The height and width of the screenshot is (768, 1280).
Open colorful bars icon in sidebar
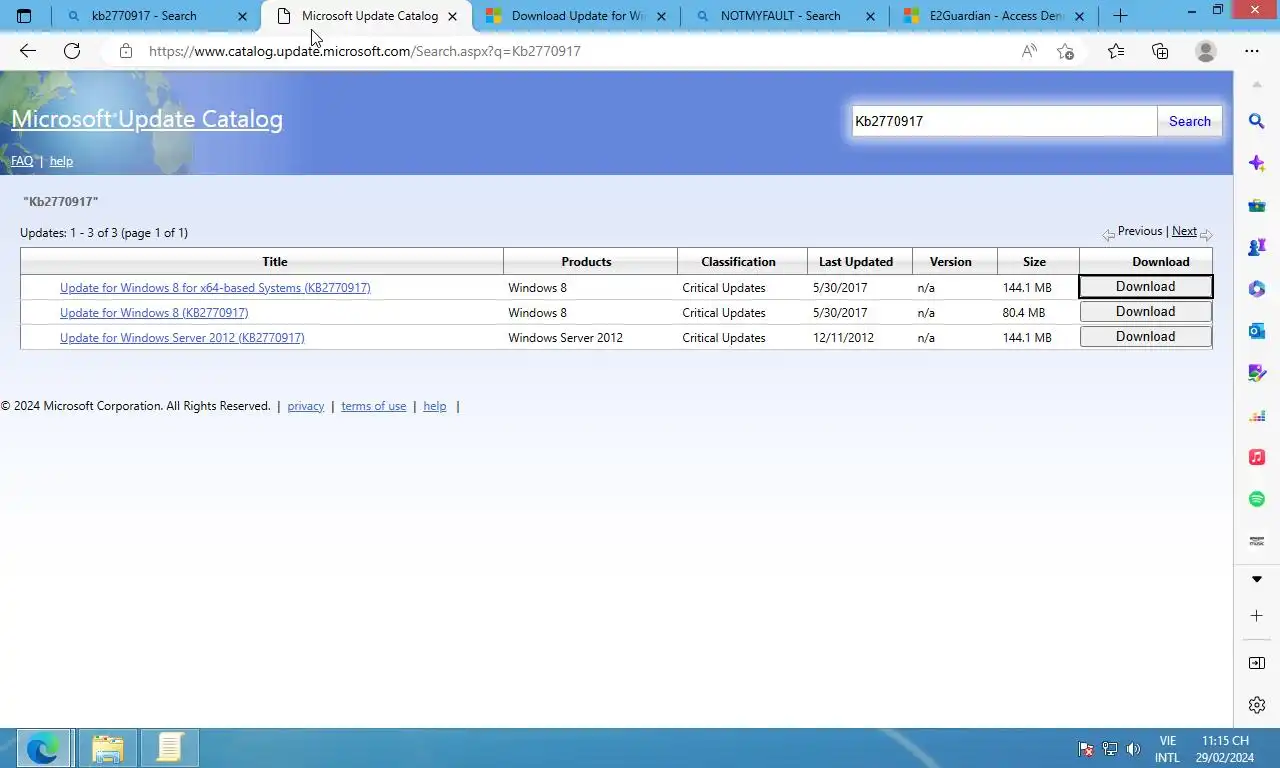click(1257, 415)
